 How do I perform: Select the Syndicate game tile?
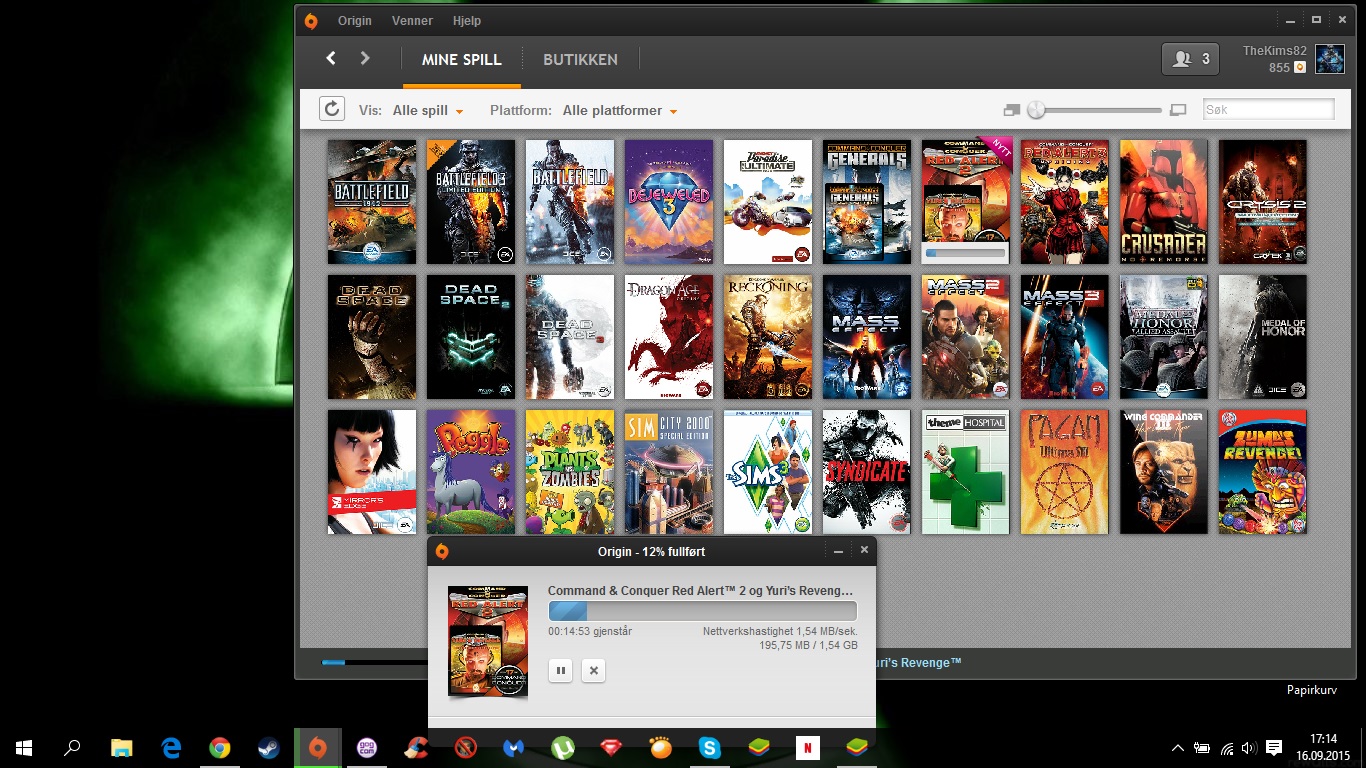(867, 472)
